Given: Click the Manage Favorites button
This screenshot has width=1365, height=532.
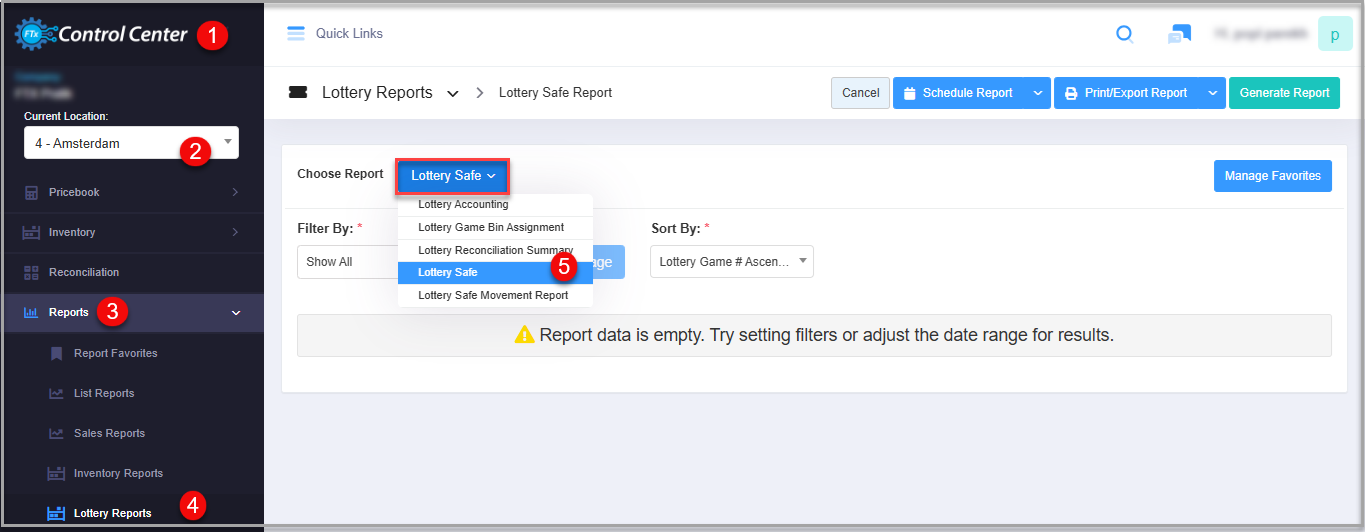Looking at the screenshot, I should pos(1272,175).
